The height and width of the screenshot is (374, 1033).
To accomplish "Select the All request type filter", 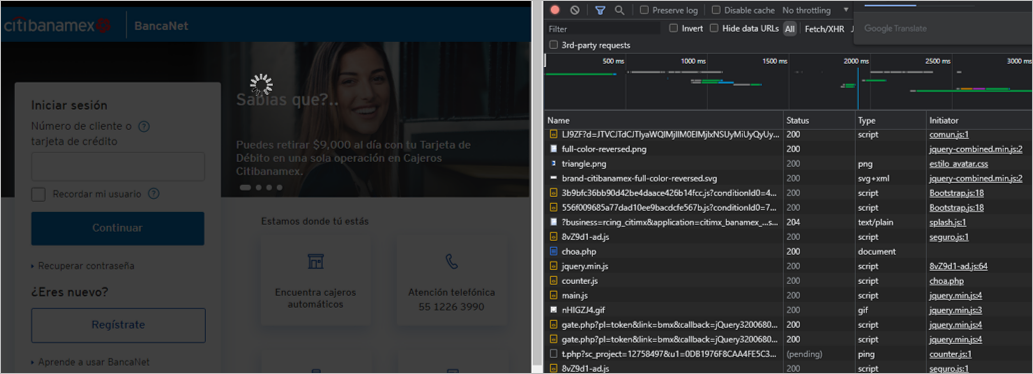I will pos(789,29).
